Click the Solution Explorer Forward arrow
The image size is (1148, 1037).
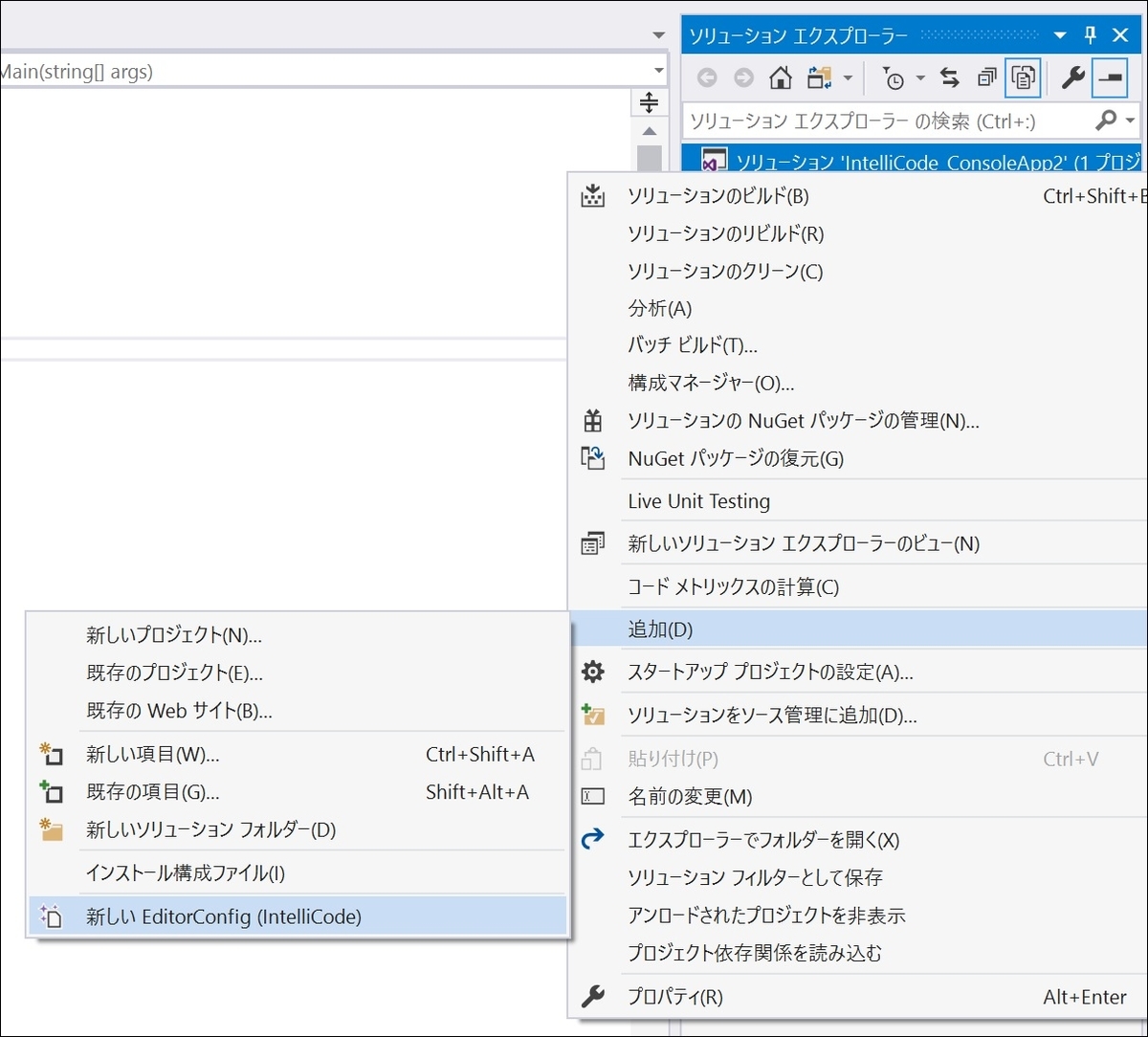point(743,78)
